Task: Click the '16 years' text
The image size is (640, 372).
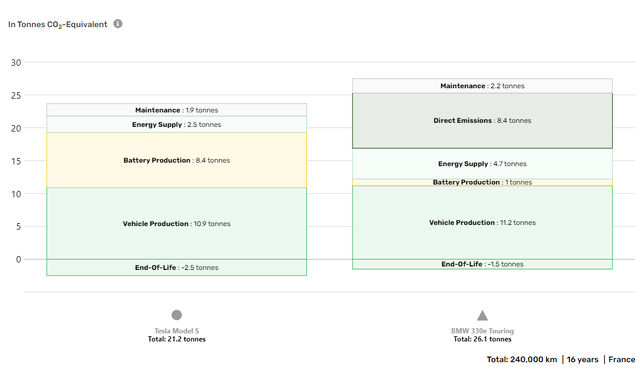Action: (x=582, y=359)
